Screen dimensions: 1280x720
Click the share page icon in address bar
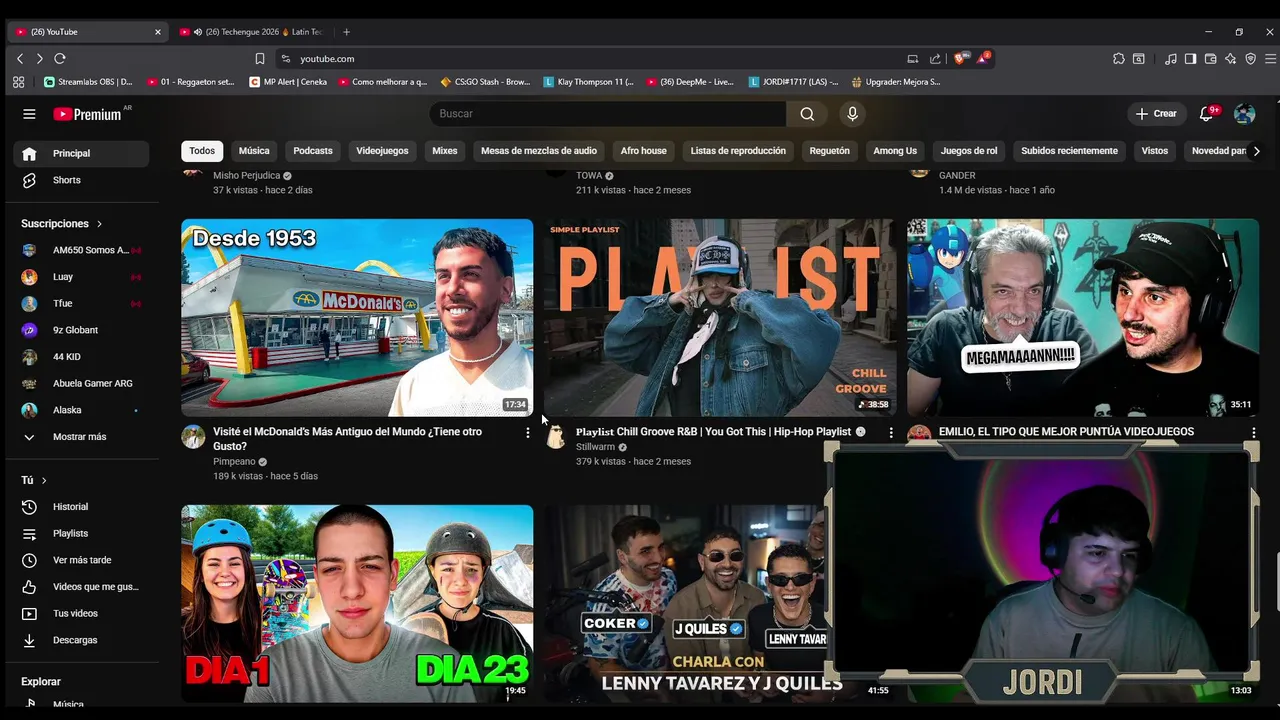[935, 59]
